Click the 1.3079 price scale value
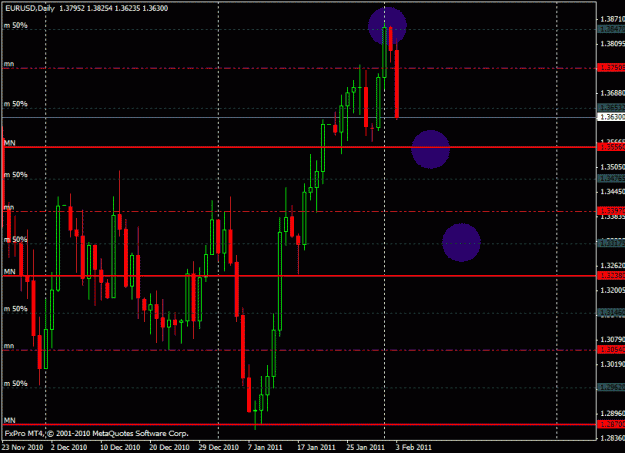 pos(612,339)
